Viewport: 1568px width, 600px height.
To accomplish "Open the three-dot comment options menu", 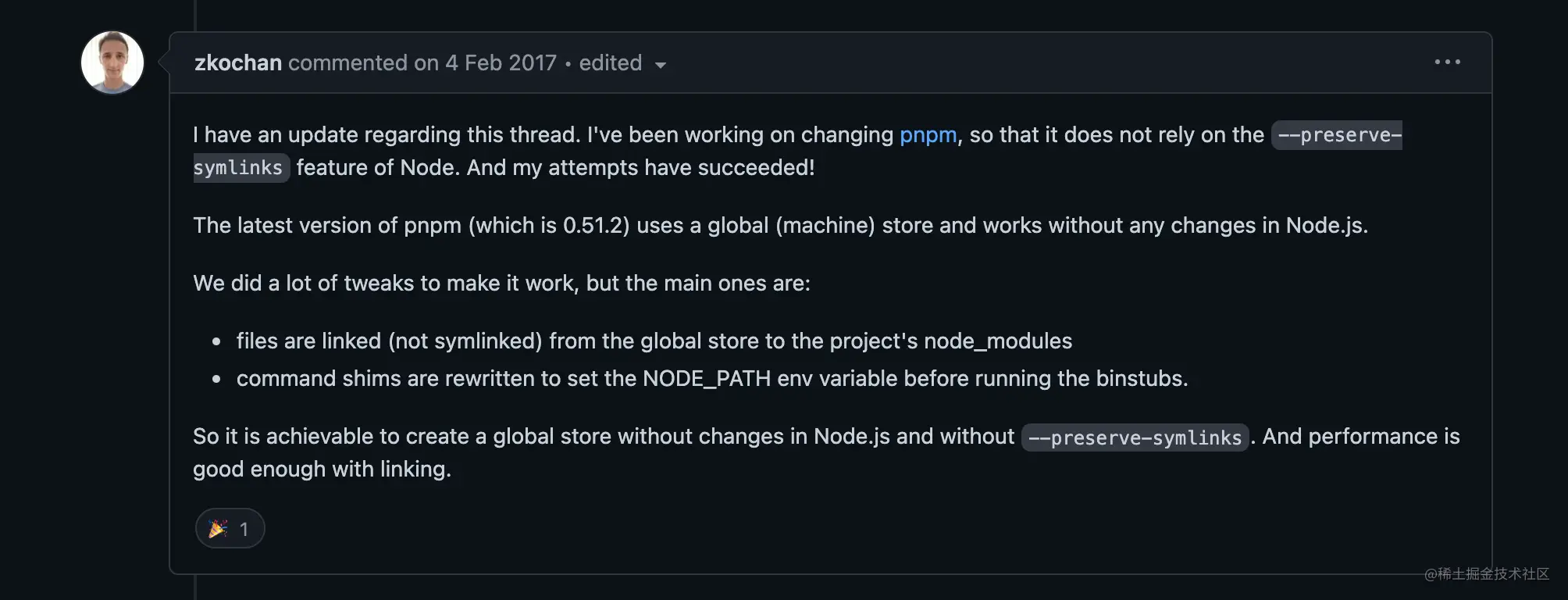I will [x=1447, y=62].
